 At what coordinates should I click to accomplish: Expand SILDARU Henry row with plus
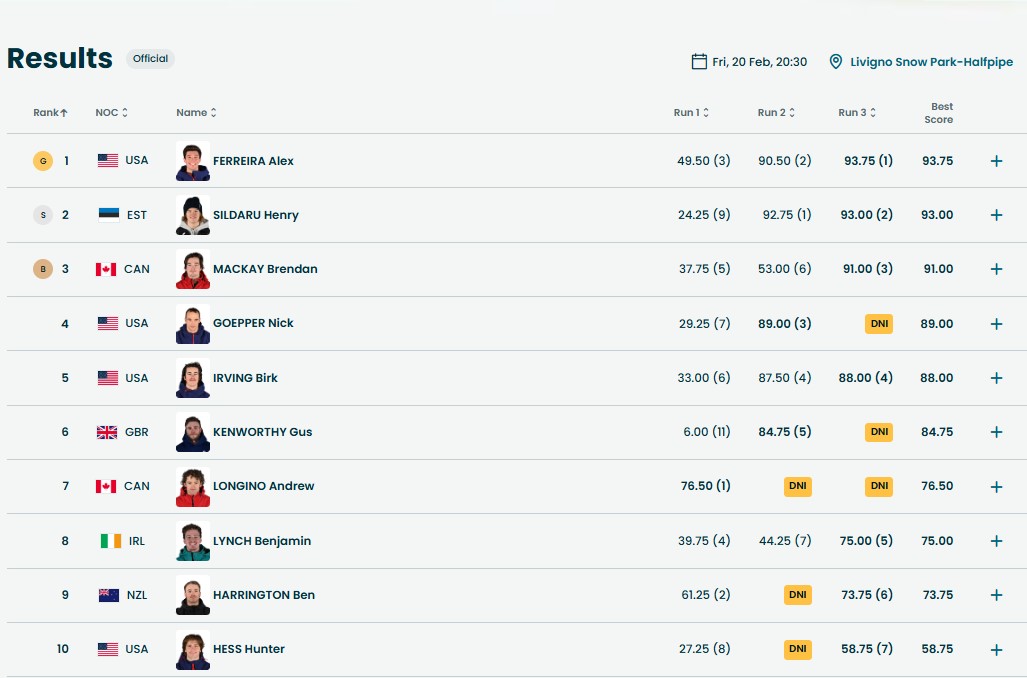point(996,215)
